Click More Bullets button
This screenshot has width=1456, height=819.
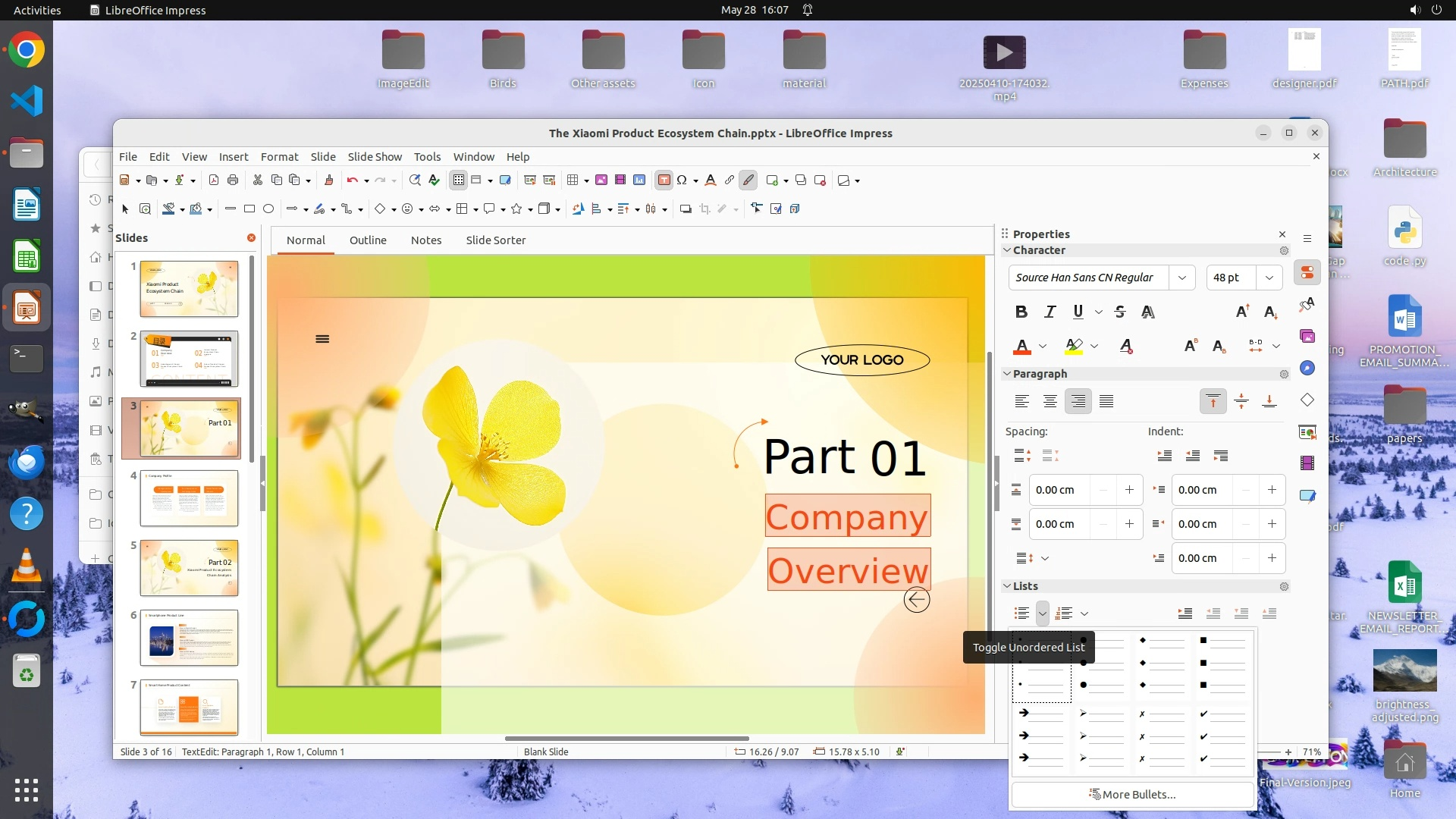[x=1132, y=794]
